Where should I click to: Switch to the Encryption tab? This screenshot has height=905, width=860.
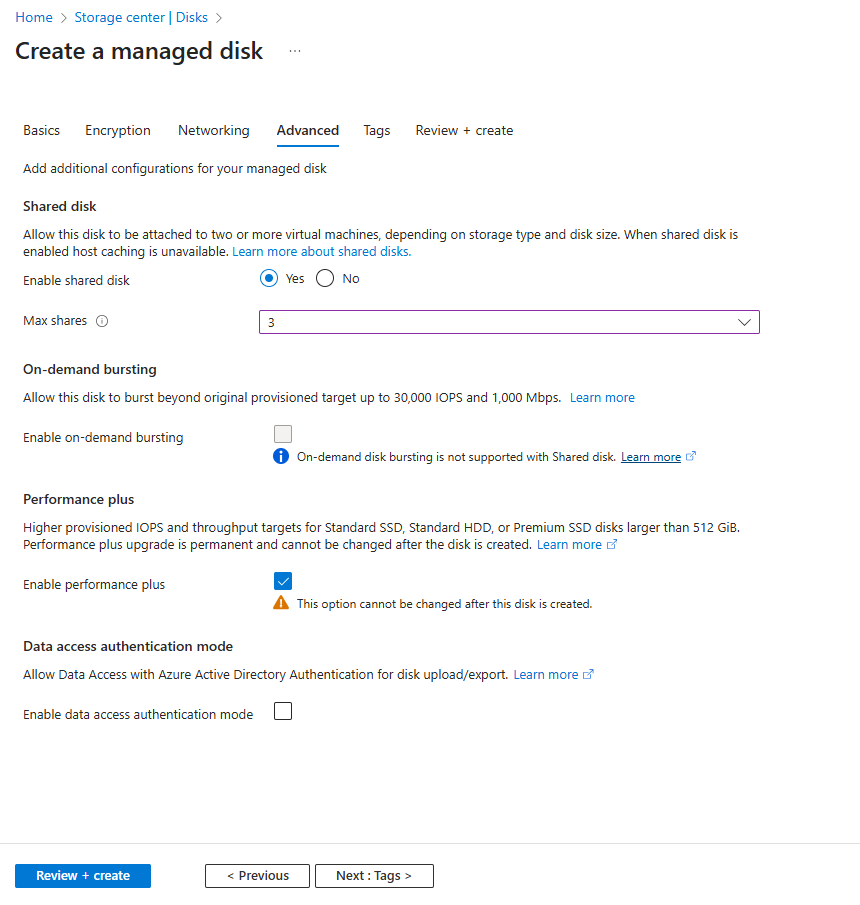click(x=117, y=130)
